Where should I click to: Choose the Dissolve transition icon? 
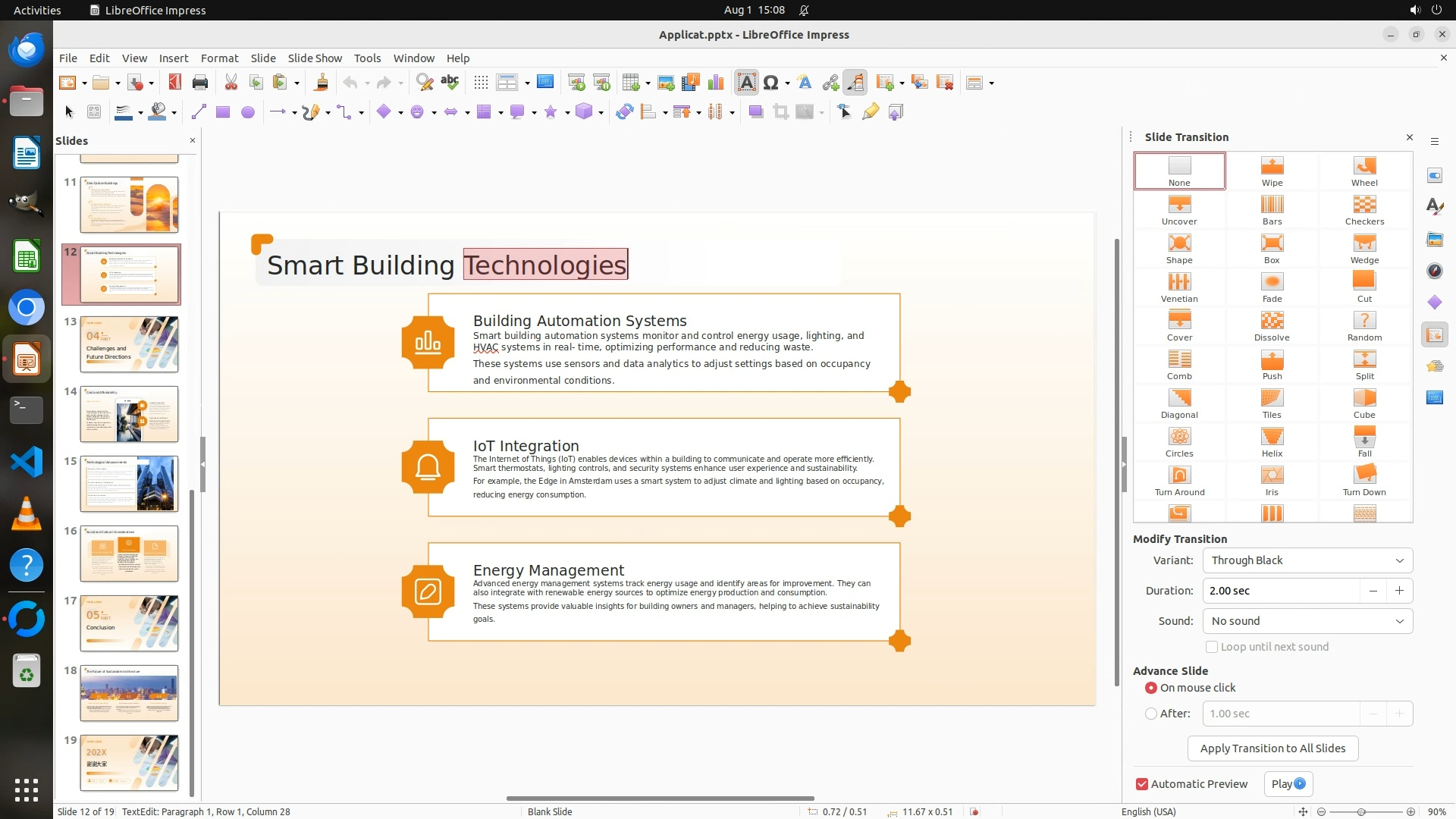[x=1272, y=325]
